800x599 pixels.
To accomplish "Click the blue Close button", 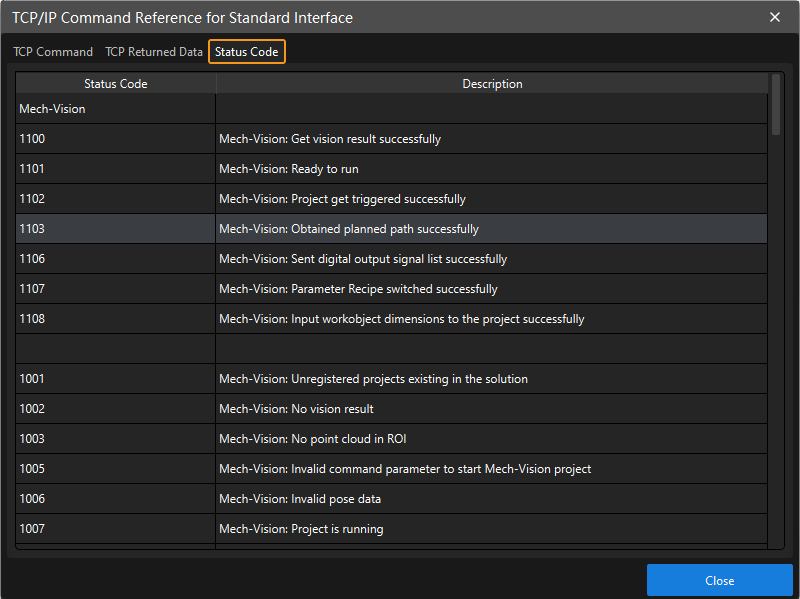I will click(719, 581).
